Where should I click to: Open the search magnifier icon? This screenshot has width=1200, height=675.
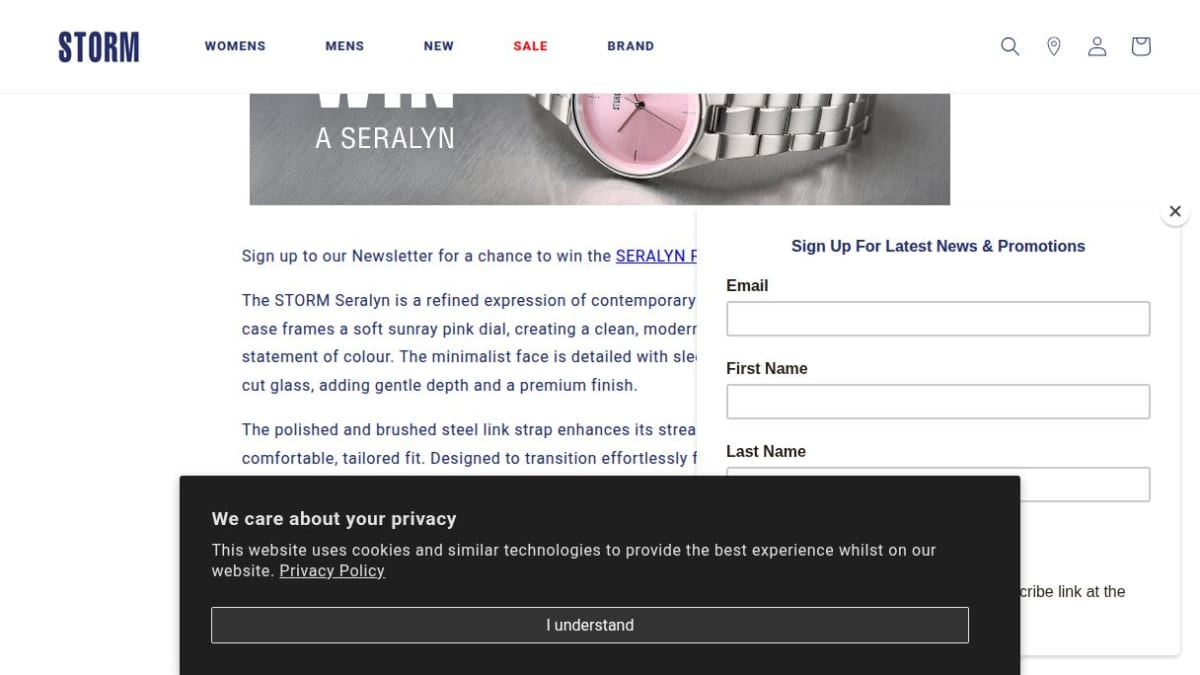click(x=1010, y=46)
